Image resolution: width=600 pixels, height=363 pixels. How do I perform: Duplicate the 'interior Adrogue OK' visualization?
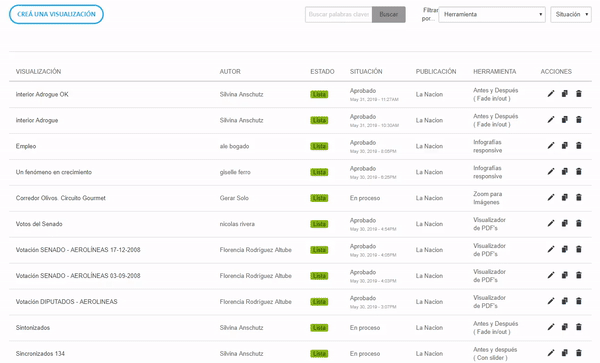coord(564,94)
